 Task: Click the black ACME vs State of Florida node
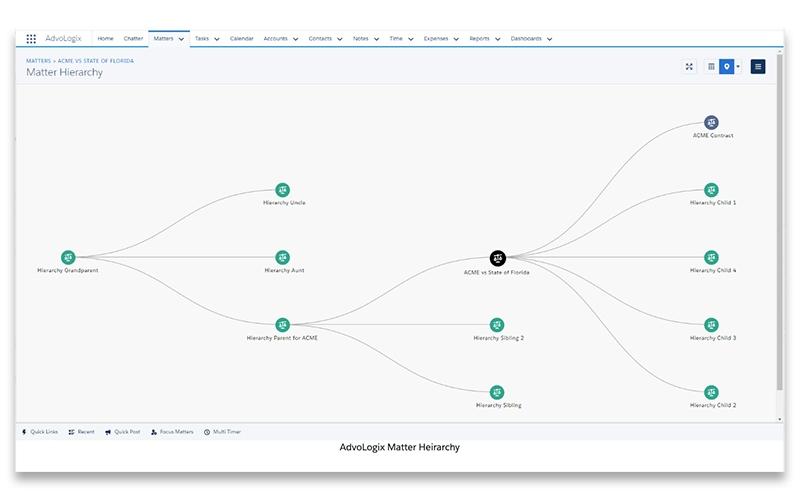(498, 258)
